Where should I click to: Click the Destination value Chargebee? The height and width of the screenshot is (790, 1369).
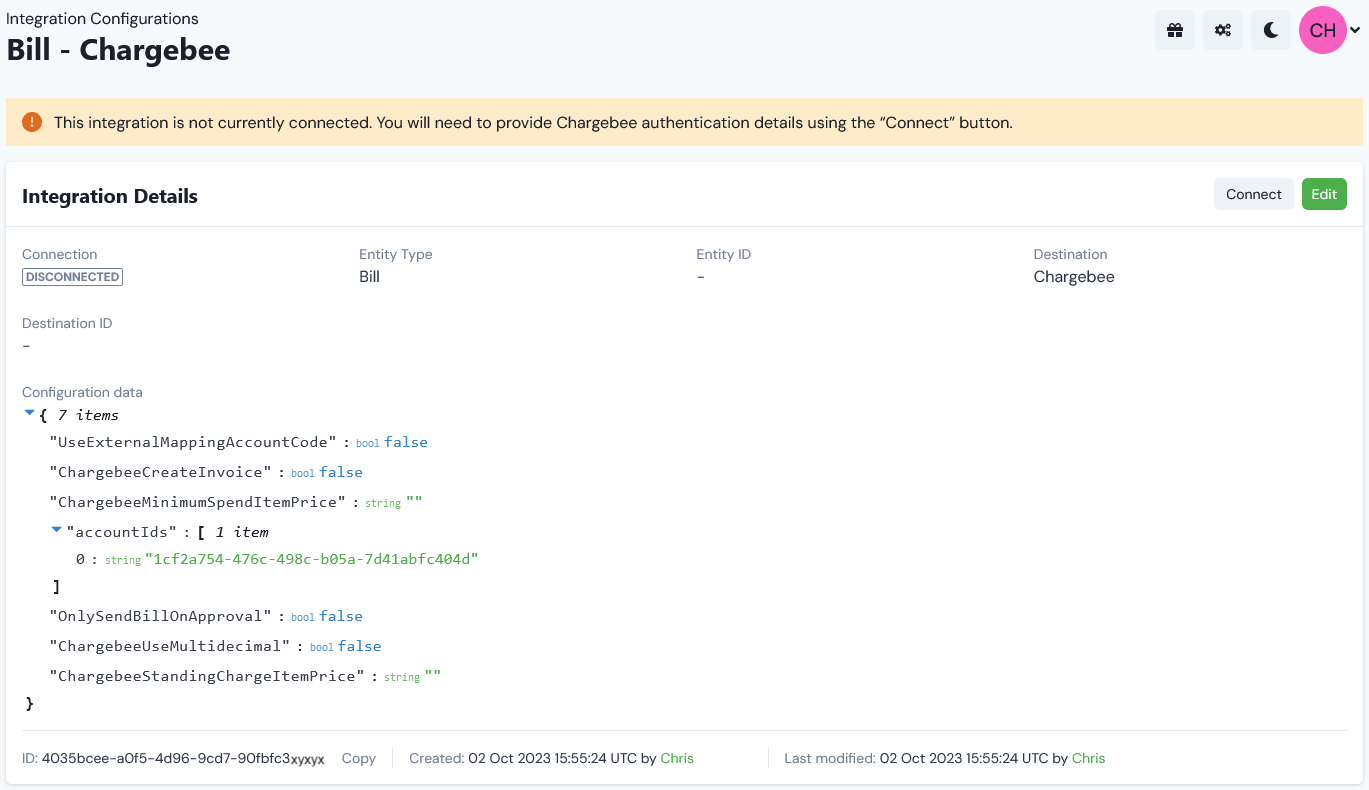coord(1074,277)
